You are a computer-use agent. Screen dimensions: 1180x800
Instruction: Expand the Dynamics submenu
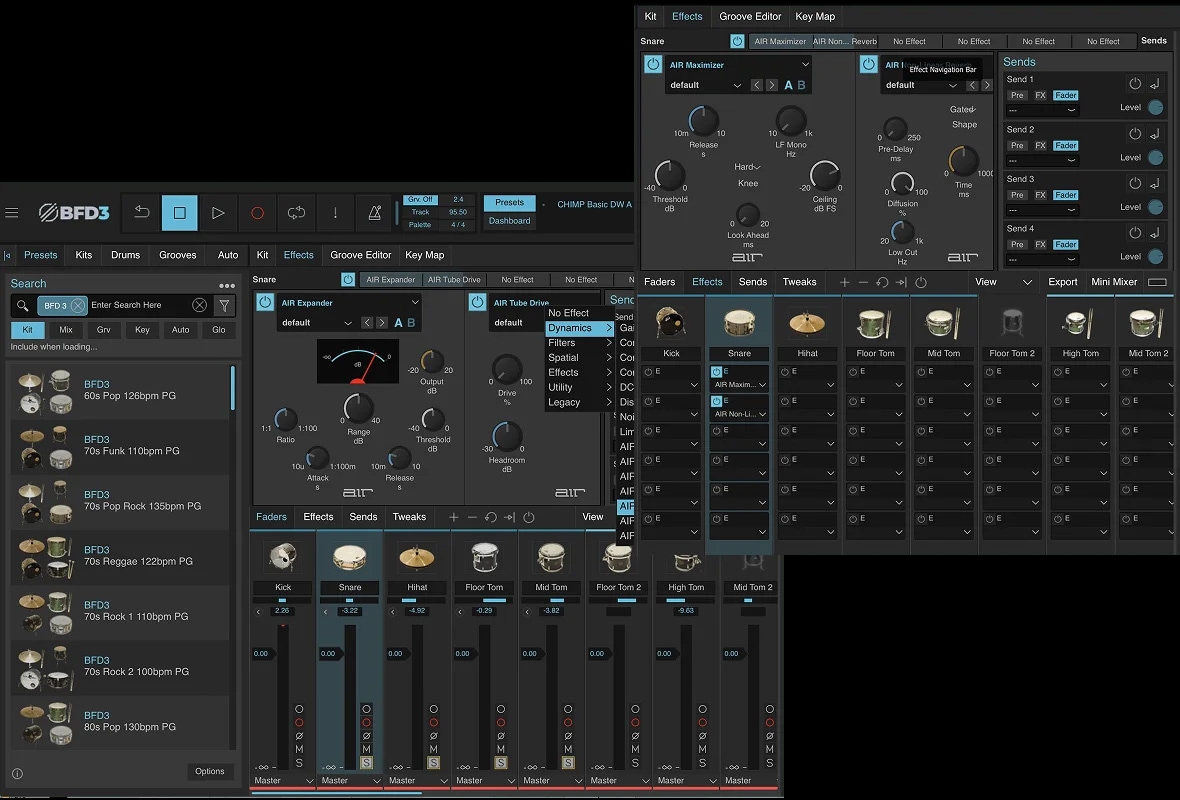click(x=579, y=328)
